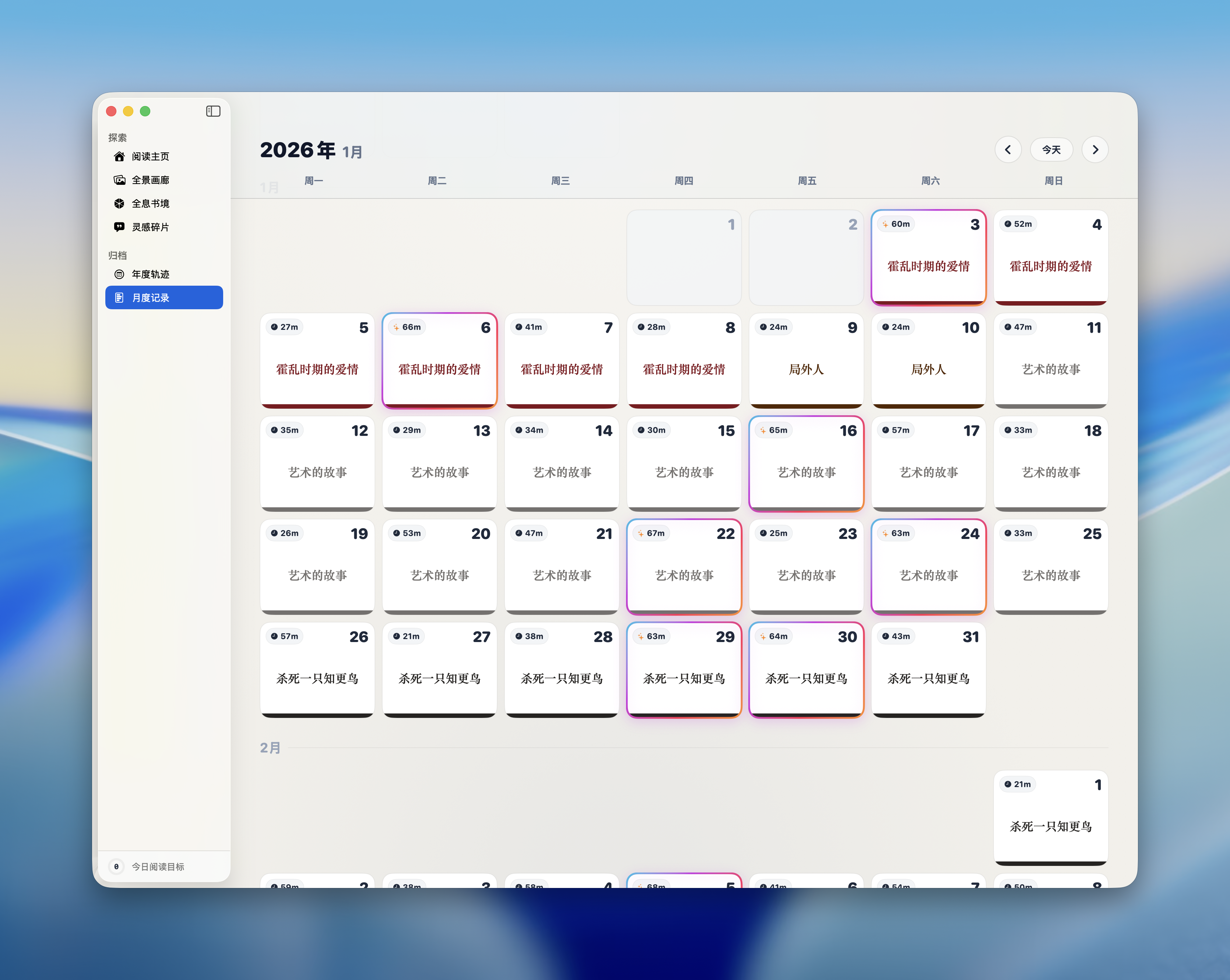Open January 21 card 艺术的故事

tap(562, 567)
